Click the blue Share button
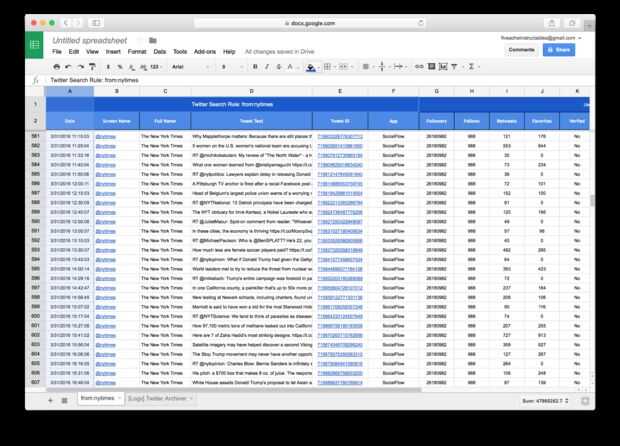Viewport: 620px width, 446px height. click(559, 50)
